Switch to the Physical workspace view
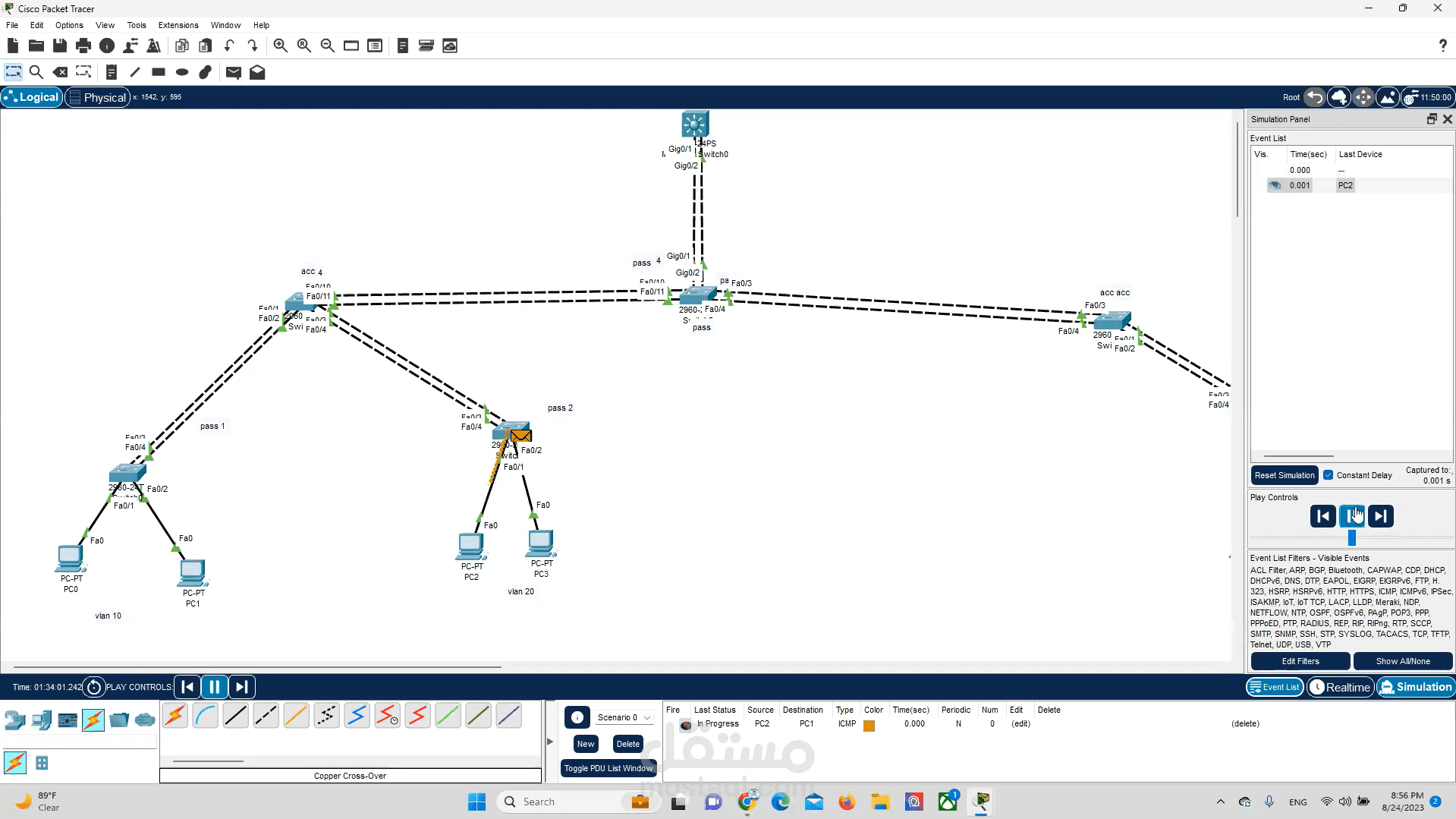 point(97,97)
